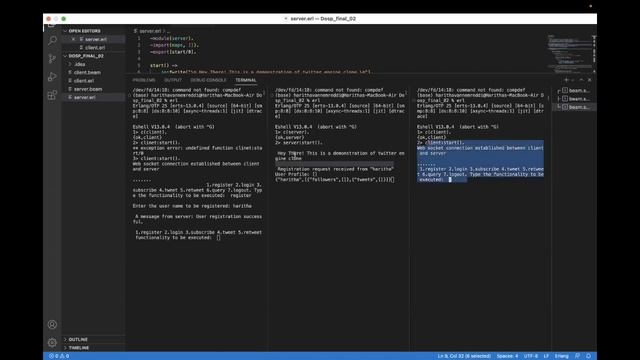
Task: Click line 3 -export([start/0]) in editor
Action: [x=173, y=52]
